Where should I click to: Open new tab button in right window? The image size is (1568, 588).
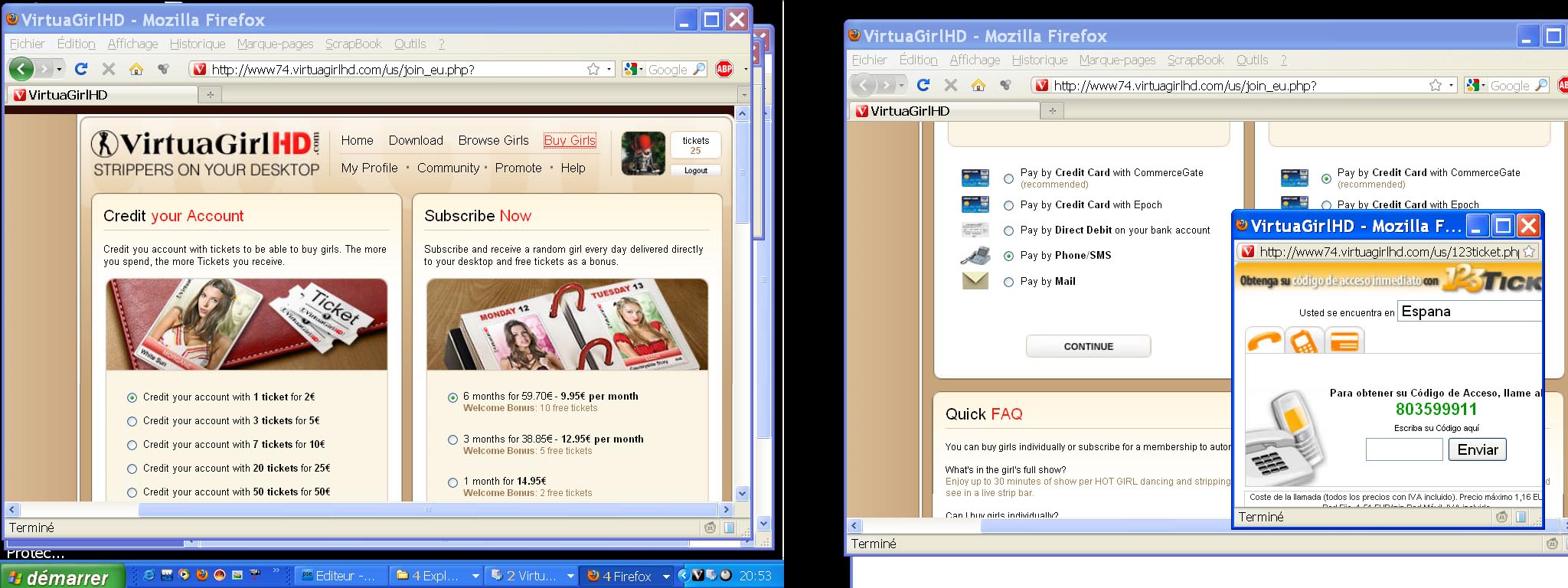(x=1053, y=110)
